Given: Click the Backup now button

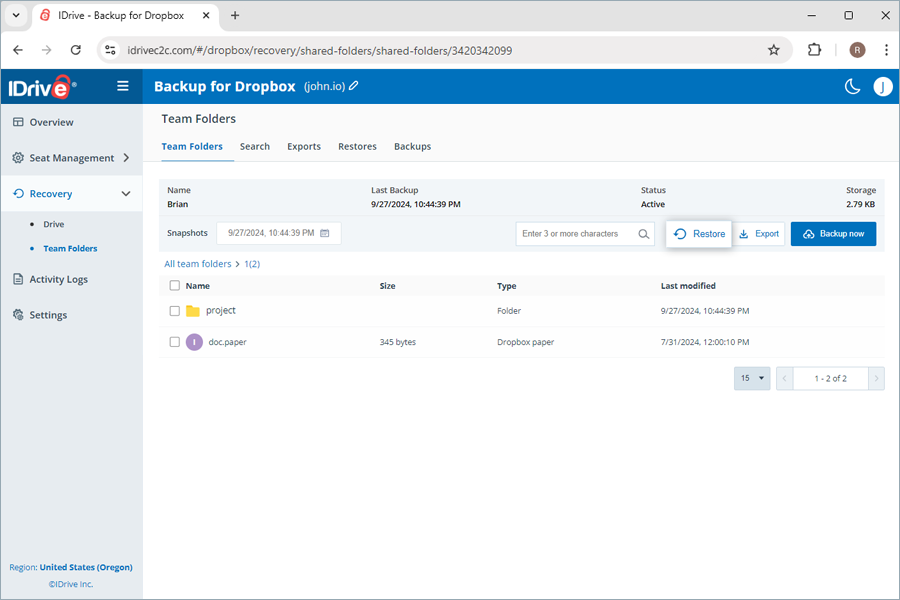Looking at the screenshot, I should point(833,233).
